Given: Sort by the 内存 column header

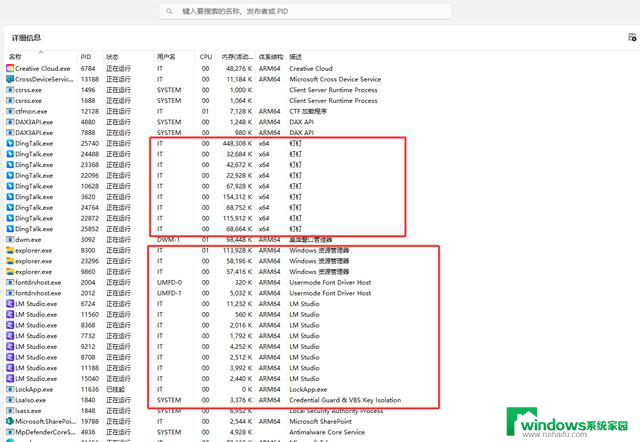Looking at the screenshot, I should click(237, 57).
